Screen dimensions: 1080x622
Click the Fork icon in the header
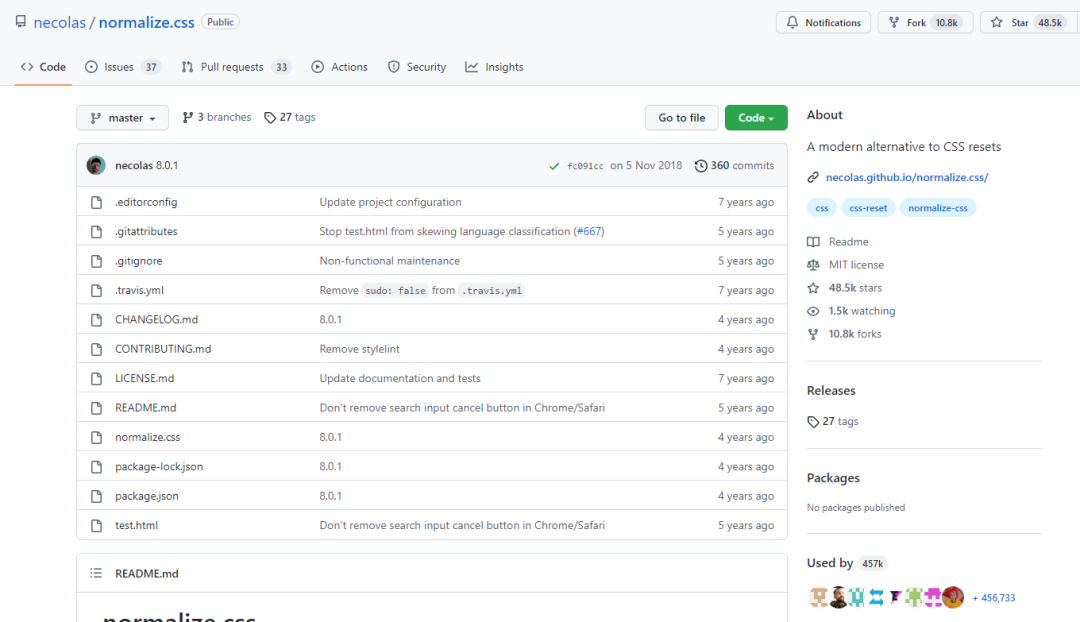(x=894, y=23)
